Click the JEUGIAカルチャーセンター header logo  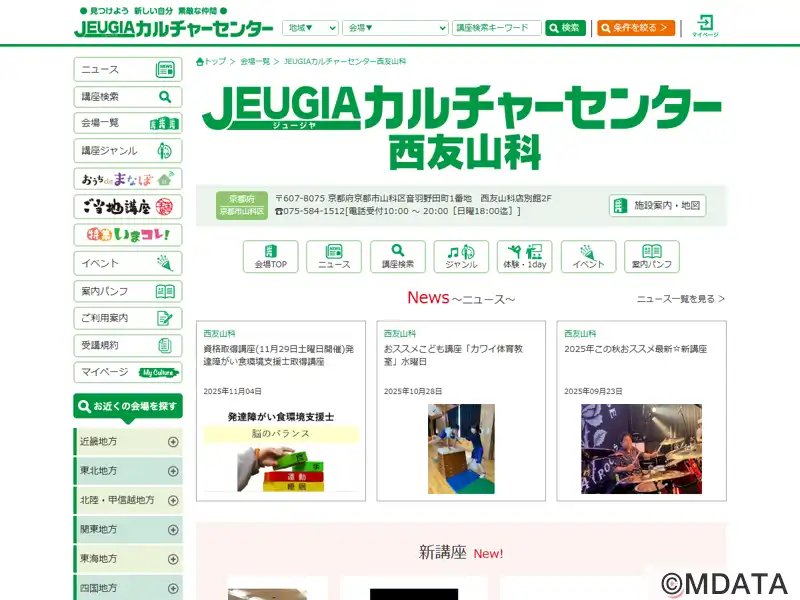coord(173,28)
